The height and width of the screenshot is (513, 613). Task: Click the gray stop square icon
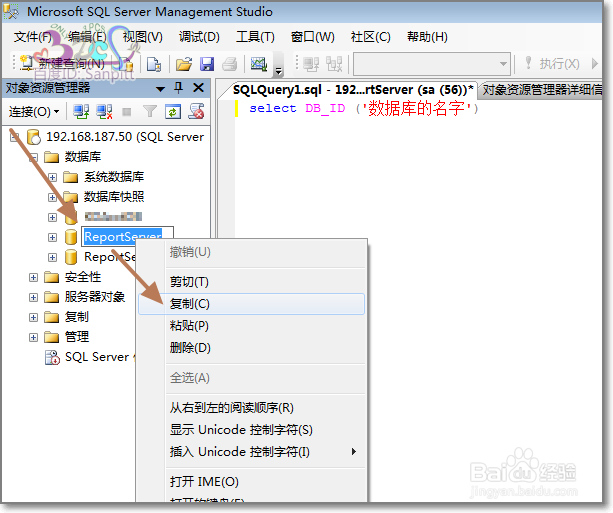[127, 112]
